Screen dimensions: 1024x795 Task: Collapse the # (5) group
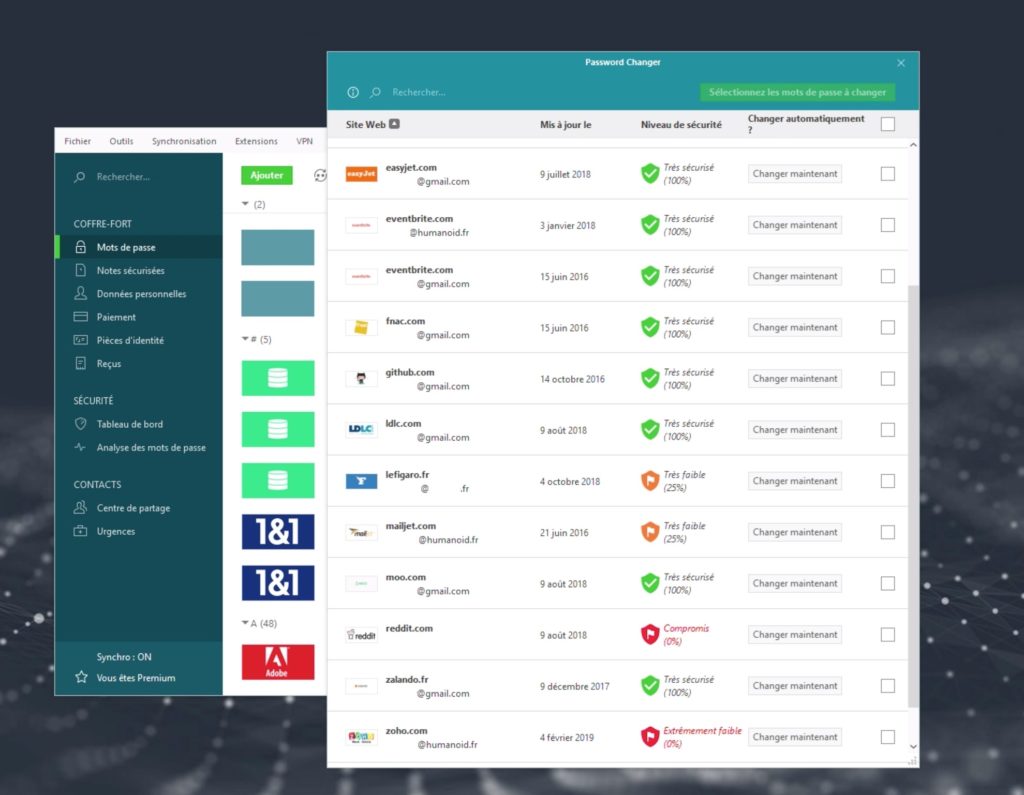246,339
